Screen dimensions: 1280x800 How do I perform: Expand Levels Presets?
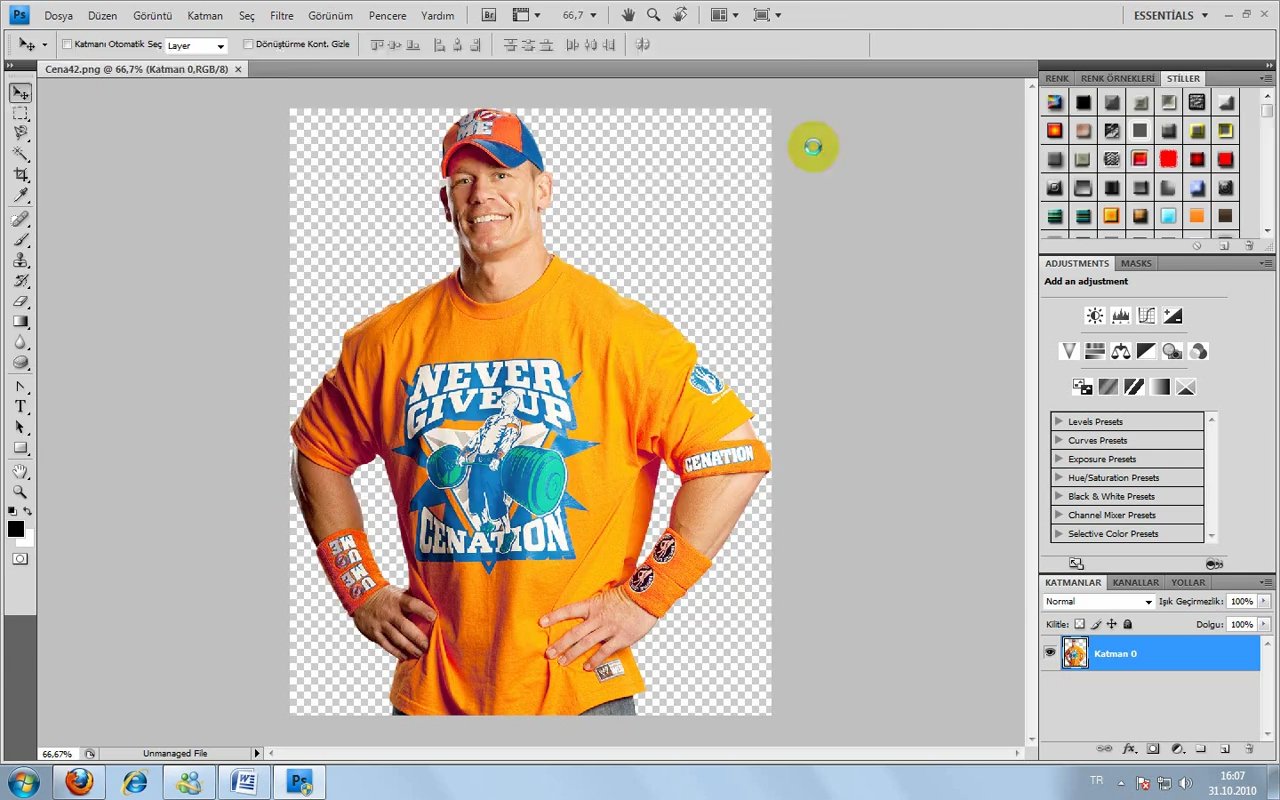(1059, 421)
